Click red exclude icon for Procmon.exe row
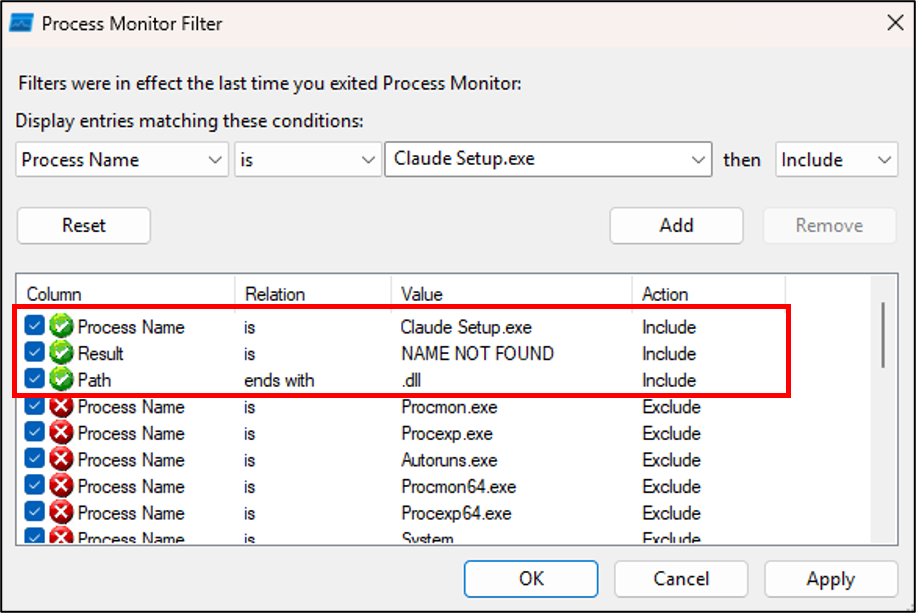 coord(61,407)
